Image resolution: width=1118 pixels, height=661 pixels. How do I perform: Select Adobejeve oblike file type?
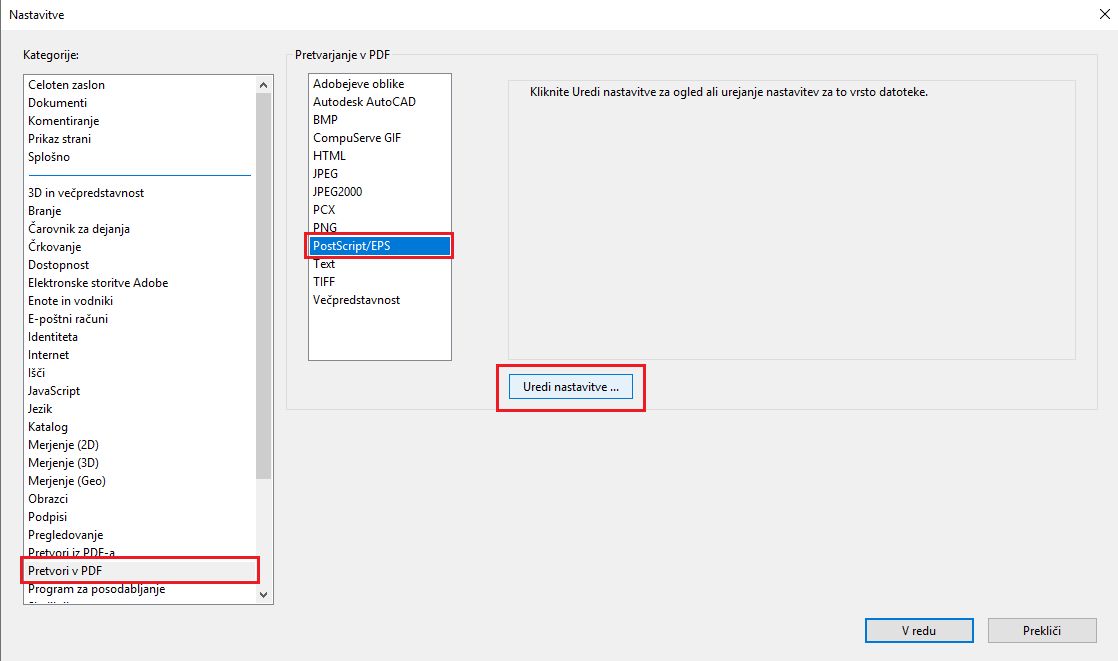(x=358, y=83)
